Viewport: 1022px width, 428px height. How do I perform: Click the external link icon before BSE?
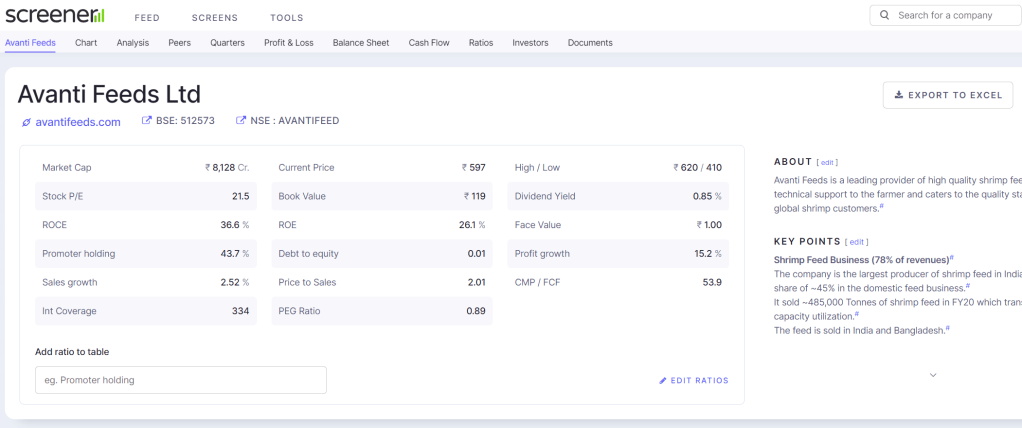coord(147,121)
